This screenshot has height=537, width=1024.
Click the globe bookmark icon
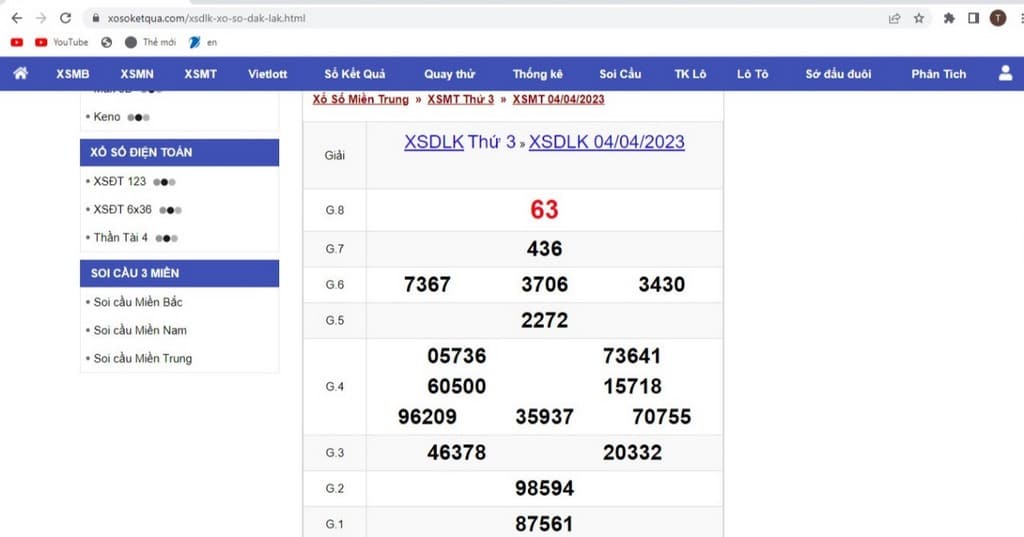point(106,42)
